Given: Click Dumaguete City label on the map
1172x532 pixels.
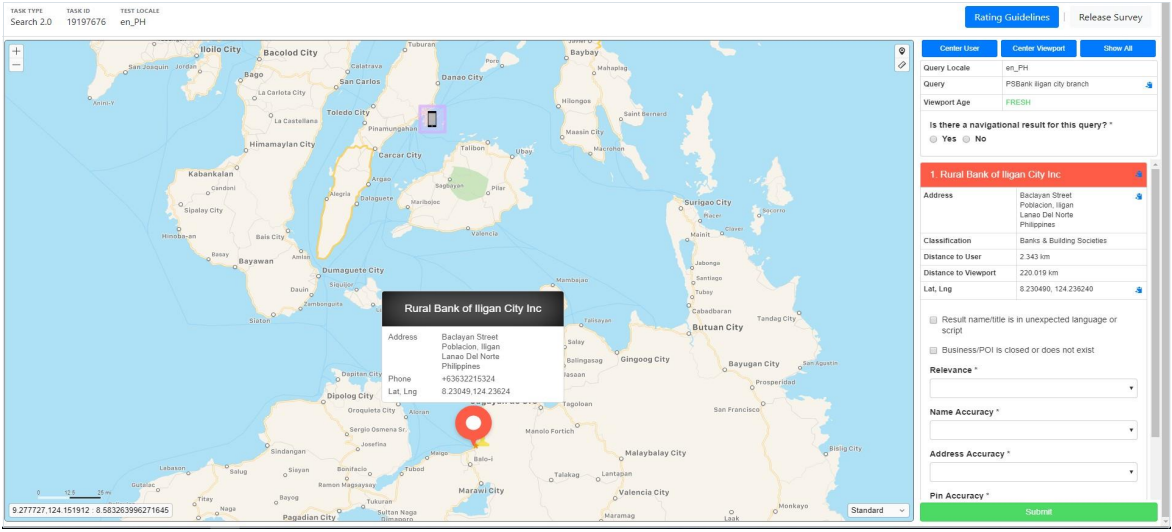Looking at the screenshot, I should pyautogui.click(x=352, y=270).
